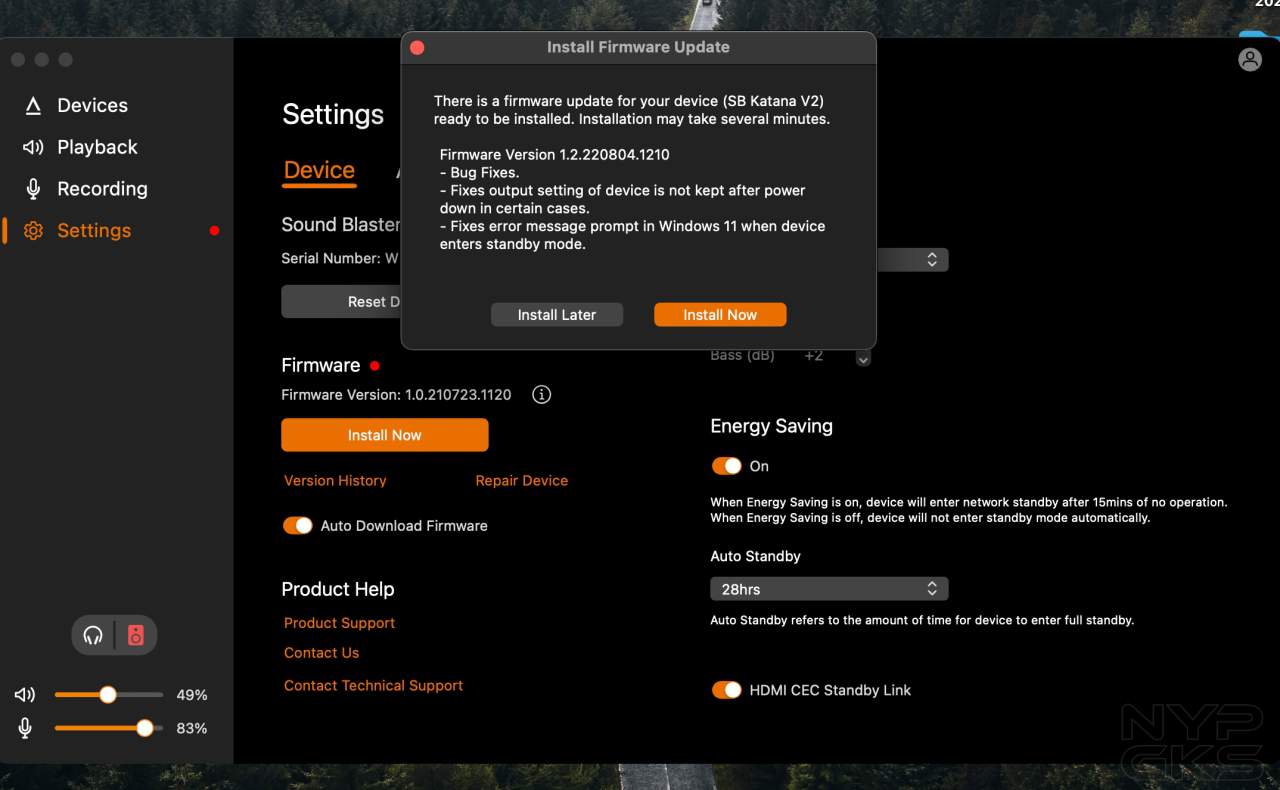
Task: Toggle Auto Download Firmware switch
Action: [x=298, y=526]
